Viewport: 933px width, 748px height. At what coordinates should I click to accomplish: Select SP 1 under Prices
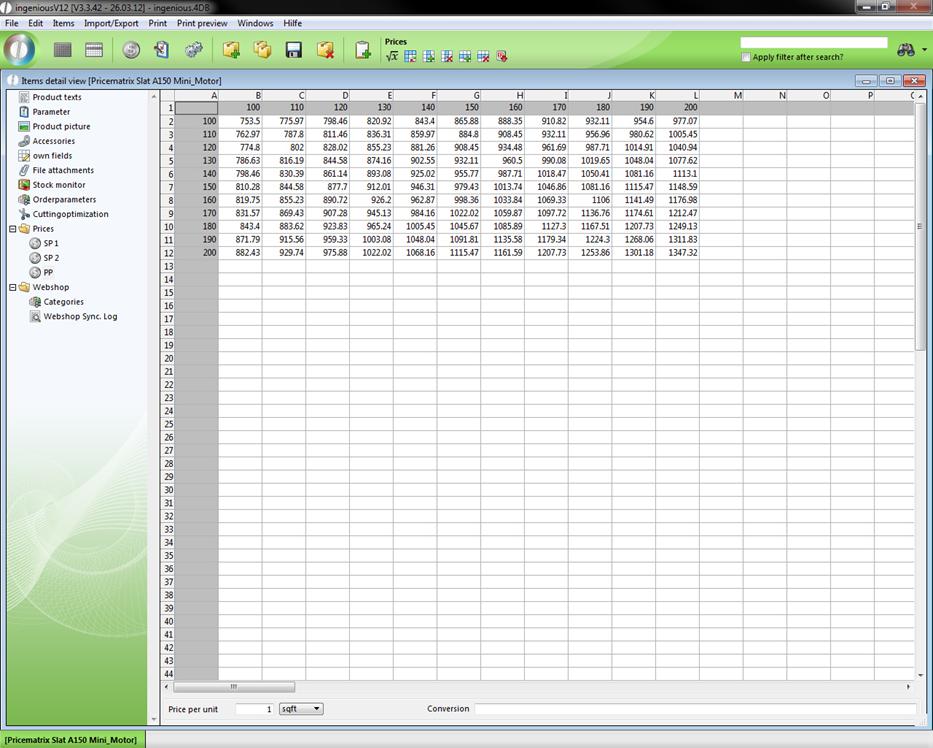pos(50,243)
